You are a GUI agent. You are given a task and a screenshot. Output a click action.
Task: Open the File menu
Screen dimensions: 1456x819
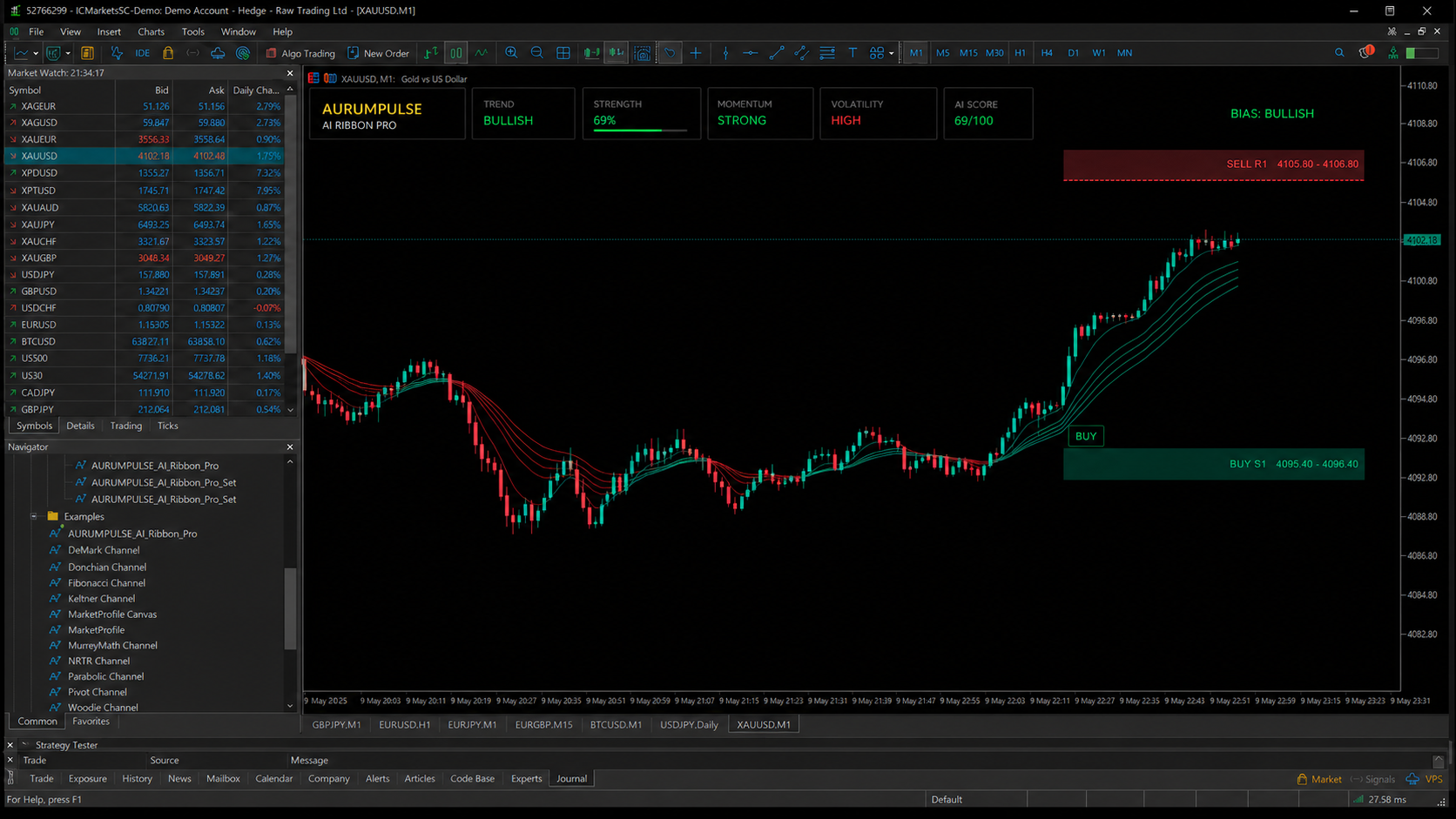[37, 31]
